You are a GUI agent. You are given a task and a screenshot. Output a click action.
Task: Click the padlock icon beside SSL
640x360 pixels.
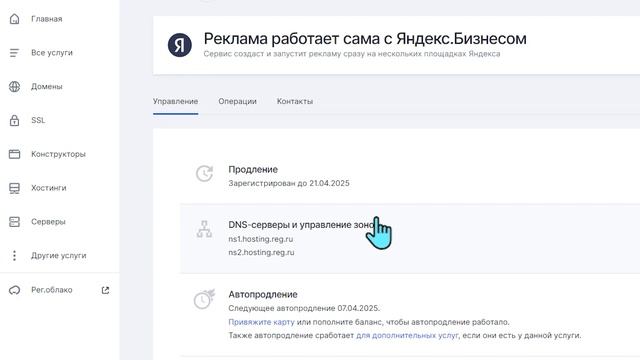pos(14,120)
